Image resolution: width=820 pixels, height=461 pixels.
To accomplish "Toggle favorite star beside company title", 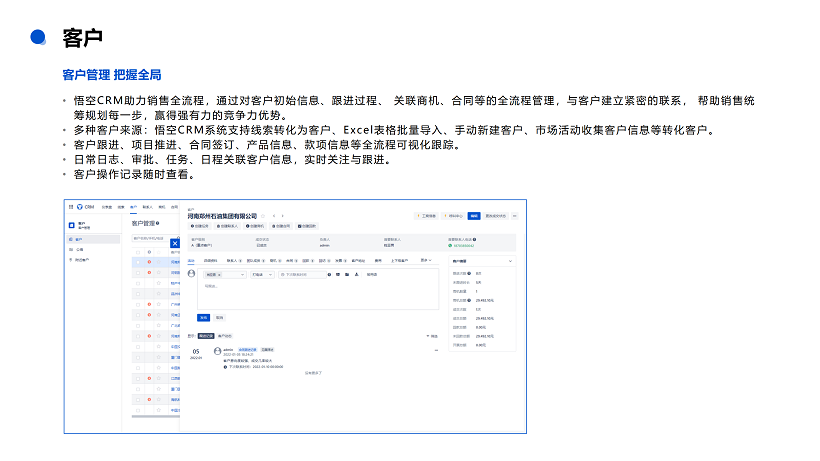I will [263, 216].
